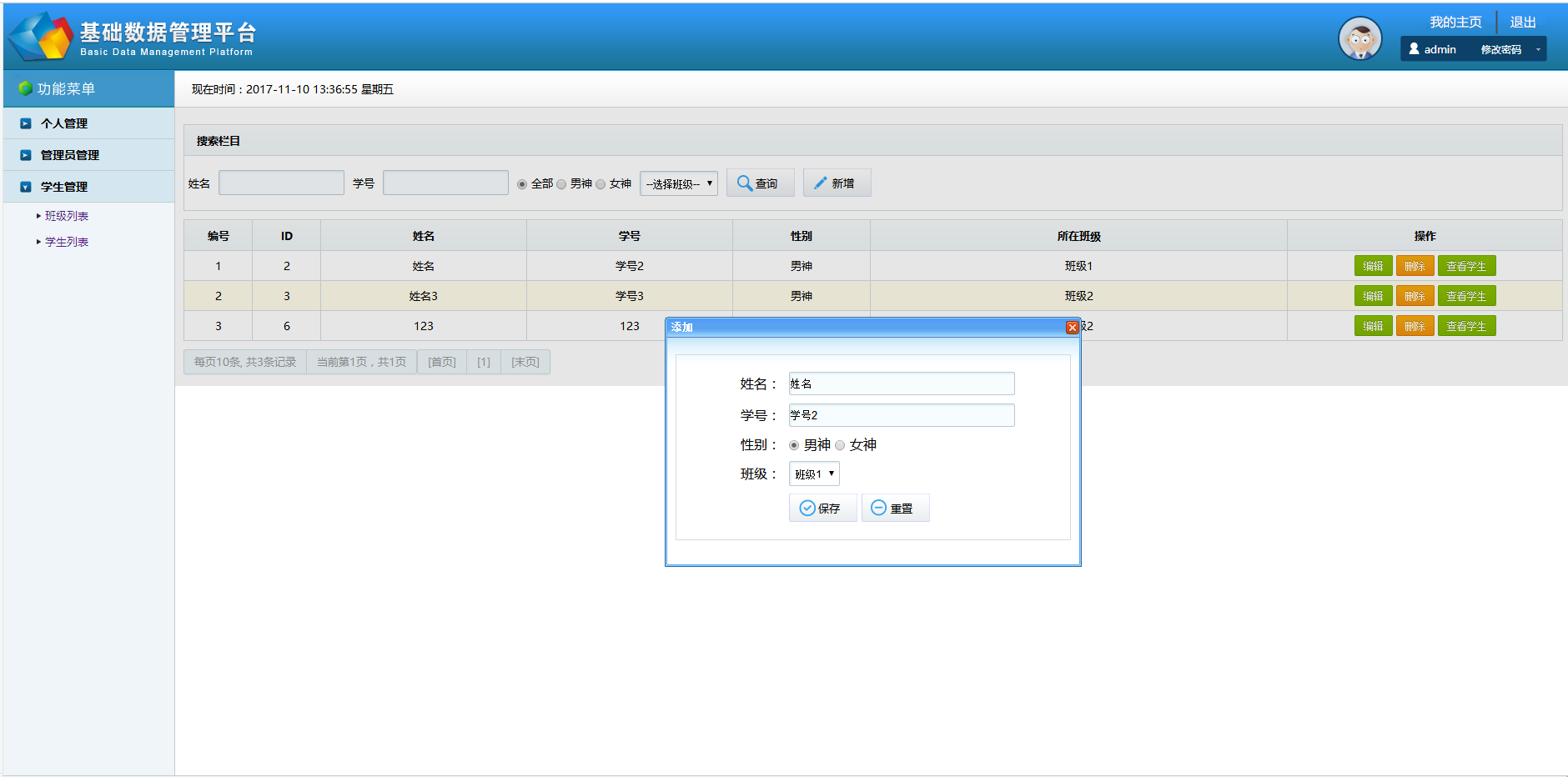Click the checkmark icon on 保存 button
The image size is (1568, 777).
coord(806,508)
